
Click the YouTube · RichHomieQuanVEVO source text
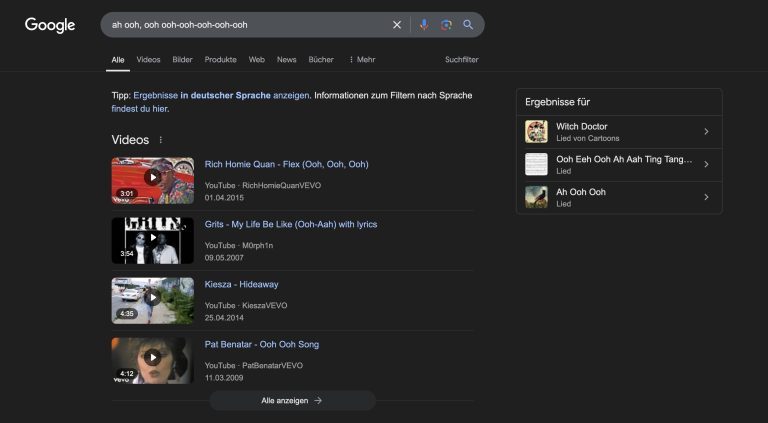click(263, 186)
